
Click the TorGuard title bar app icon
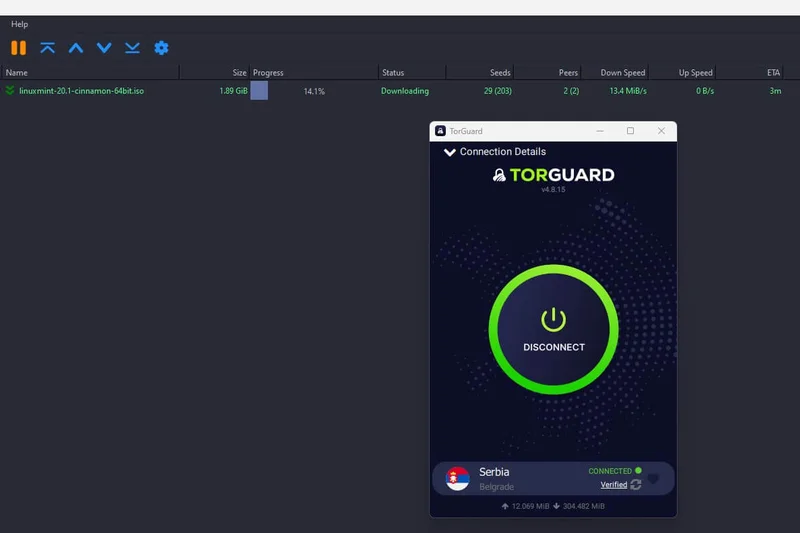pos(440,131)
